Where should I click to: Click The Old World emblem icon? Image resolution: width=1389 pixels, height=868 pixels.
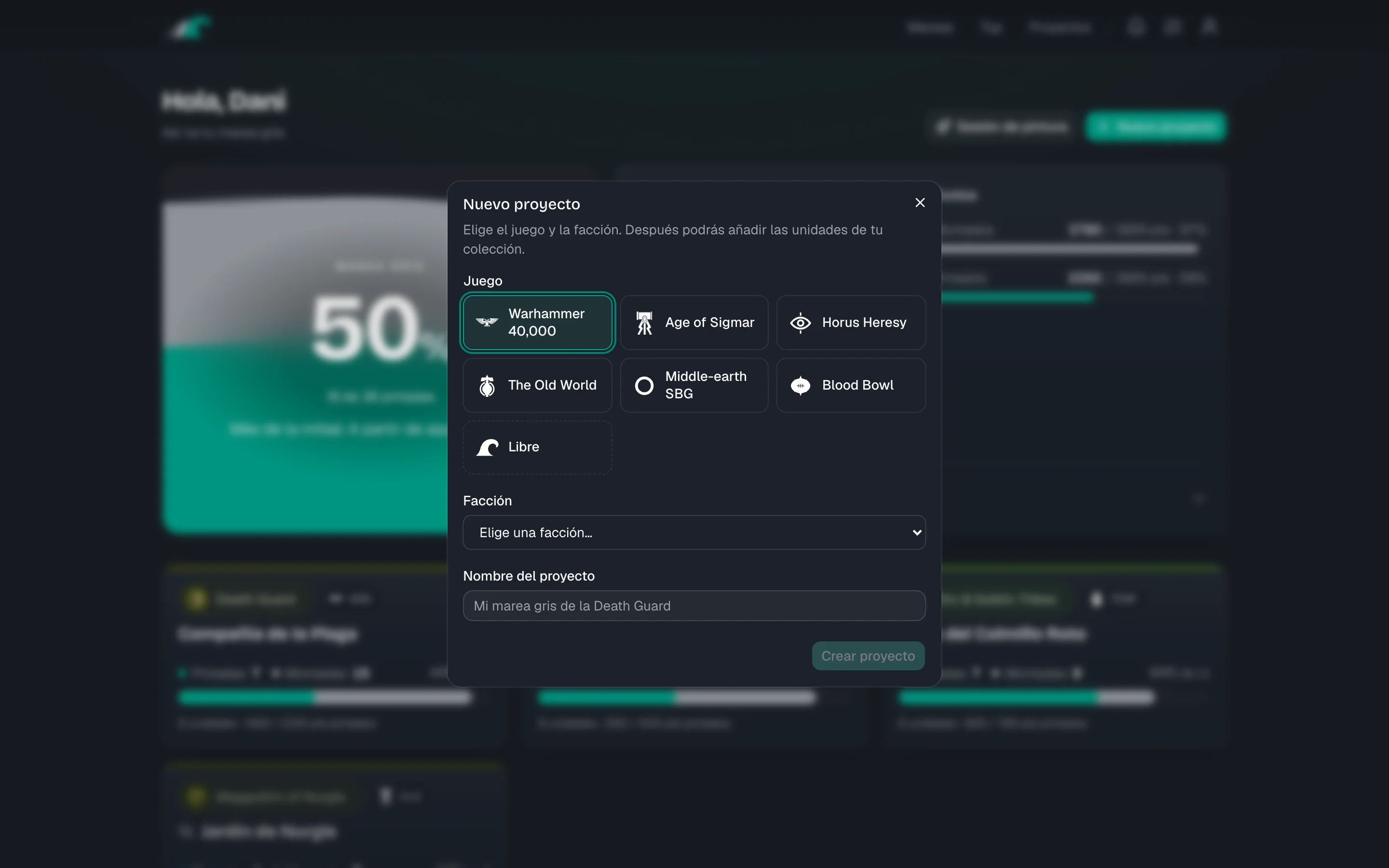(x=487, y=386)
